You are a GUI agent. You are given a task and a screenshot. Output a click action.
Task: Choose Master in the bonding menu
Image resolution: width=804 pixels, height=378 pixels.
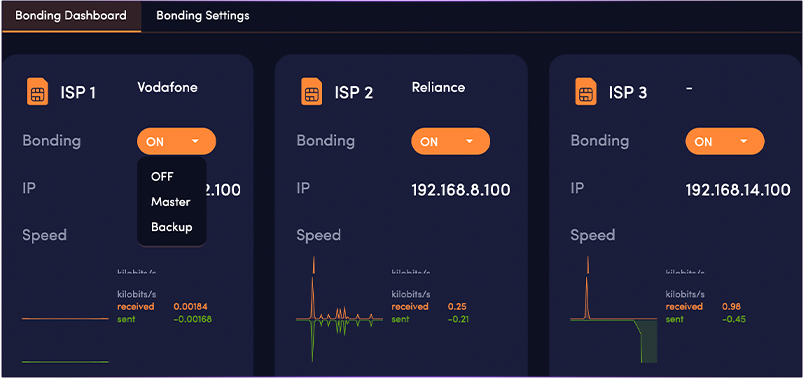pyautogui.click(x=171, y=202)
